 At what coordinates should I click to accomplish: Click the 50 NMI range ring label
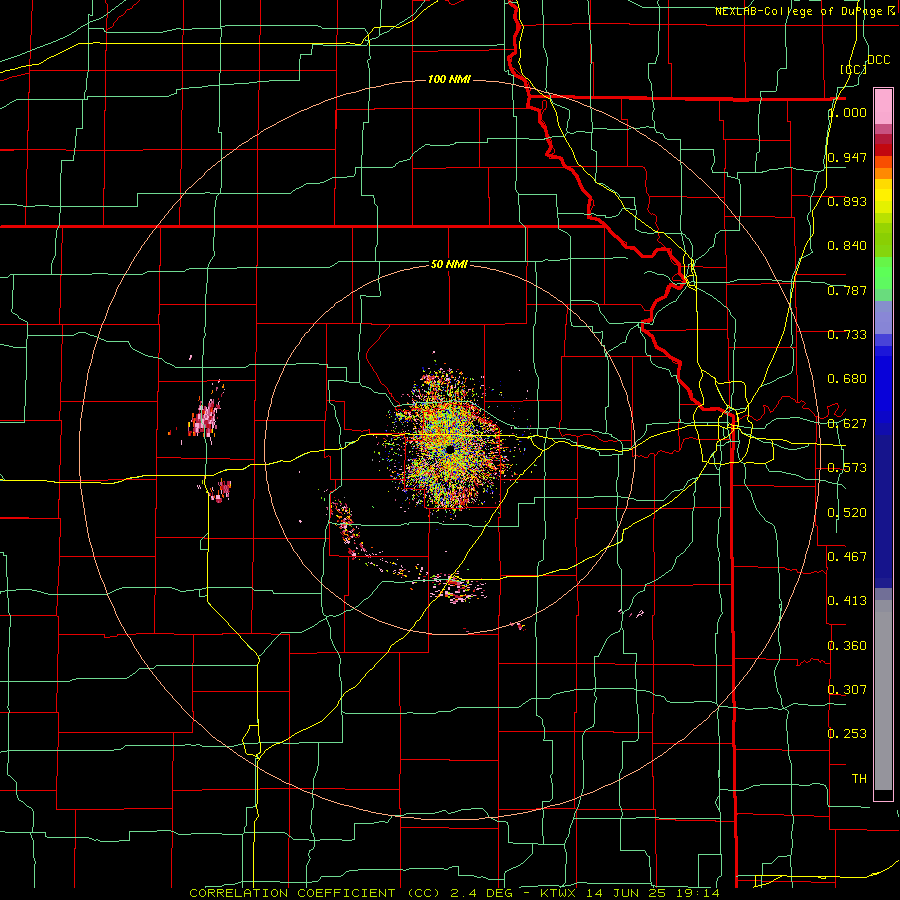(449, 264)
